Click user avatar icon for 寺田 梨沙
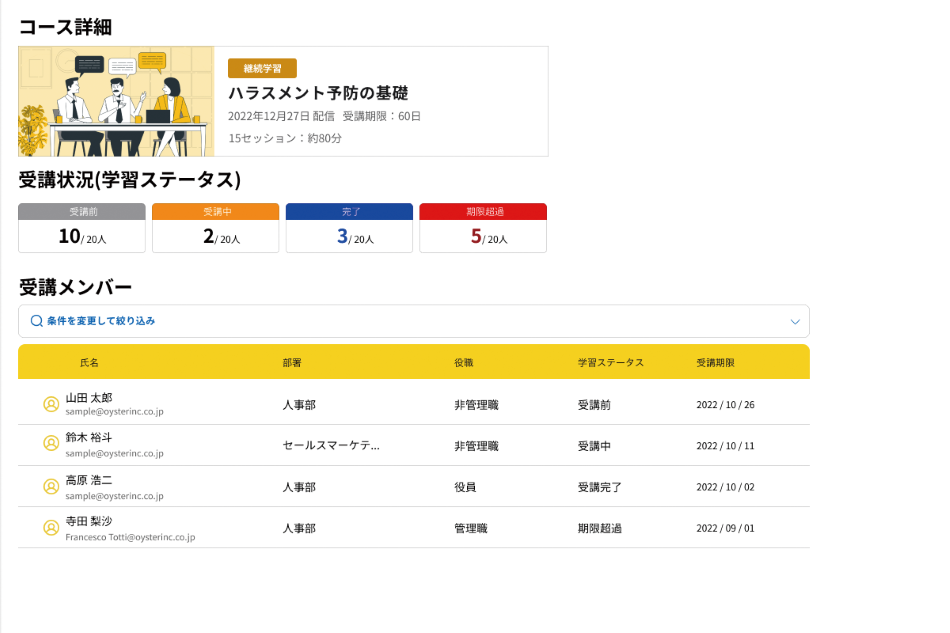The height and width of the screenshot is (633, 950). tap(51, 527)
